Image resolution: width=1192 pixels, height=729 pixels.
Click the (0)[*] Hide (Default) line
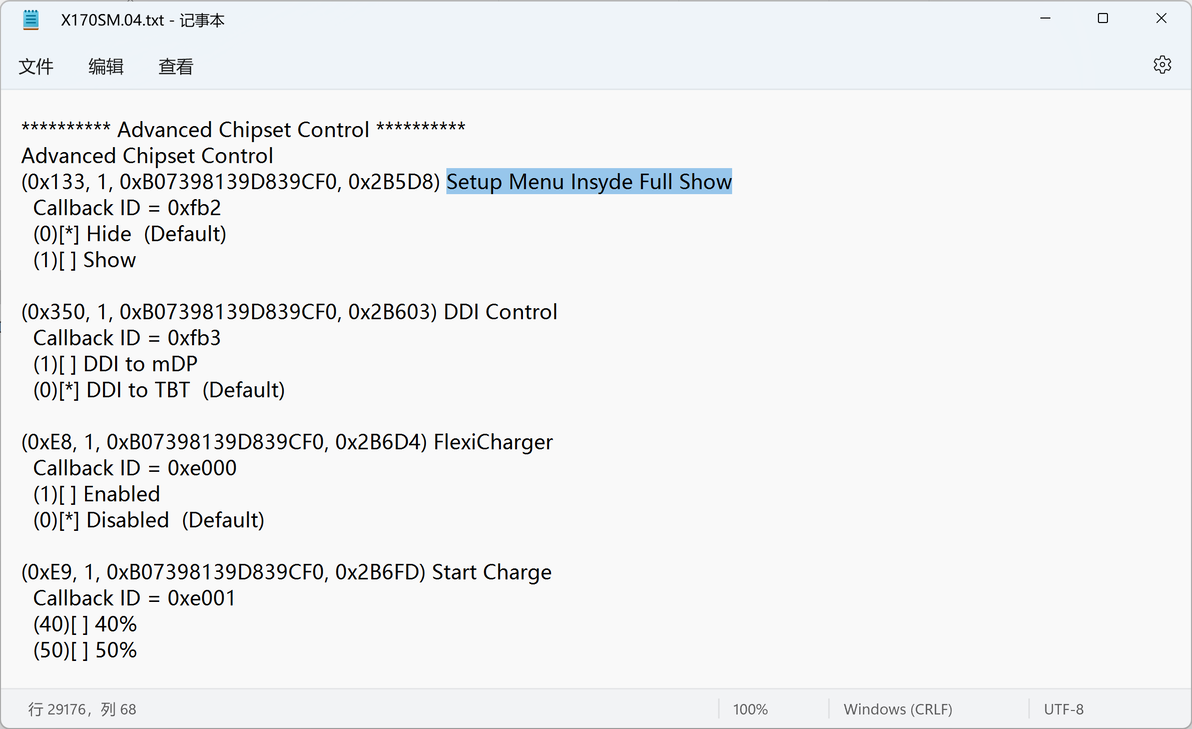[130, 234]
